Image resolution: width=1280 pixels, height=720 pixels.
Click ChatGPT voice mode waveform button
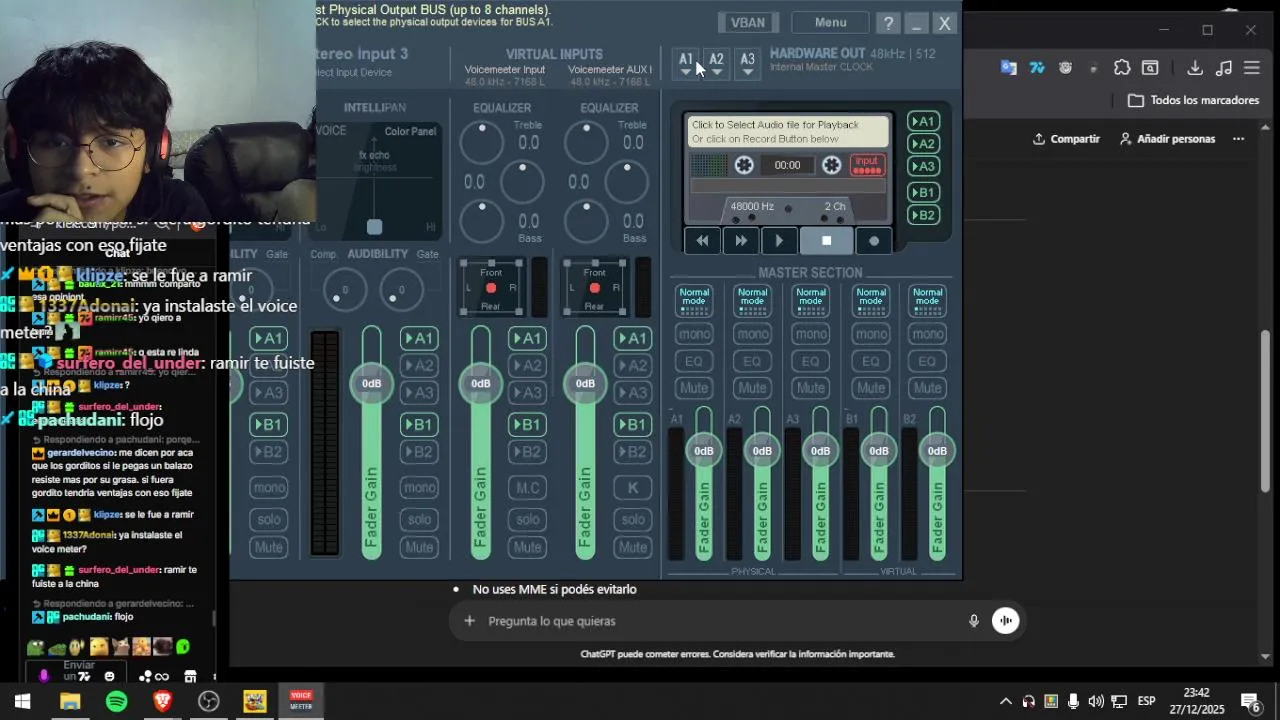[x=1005, y=621]
